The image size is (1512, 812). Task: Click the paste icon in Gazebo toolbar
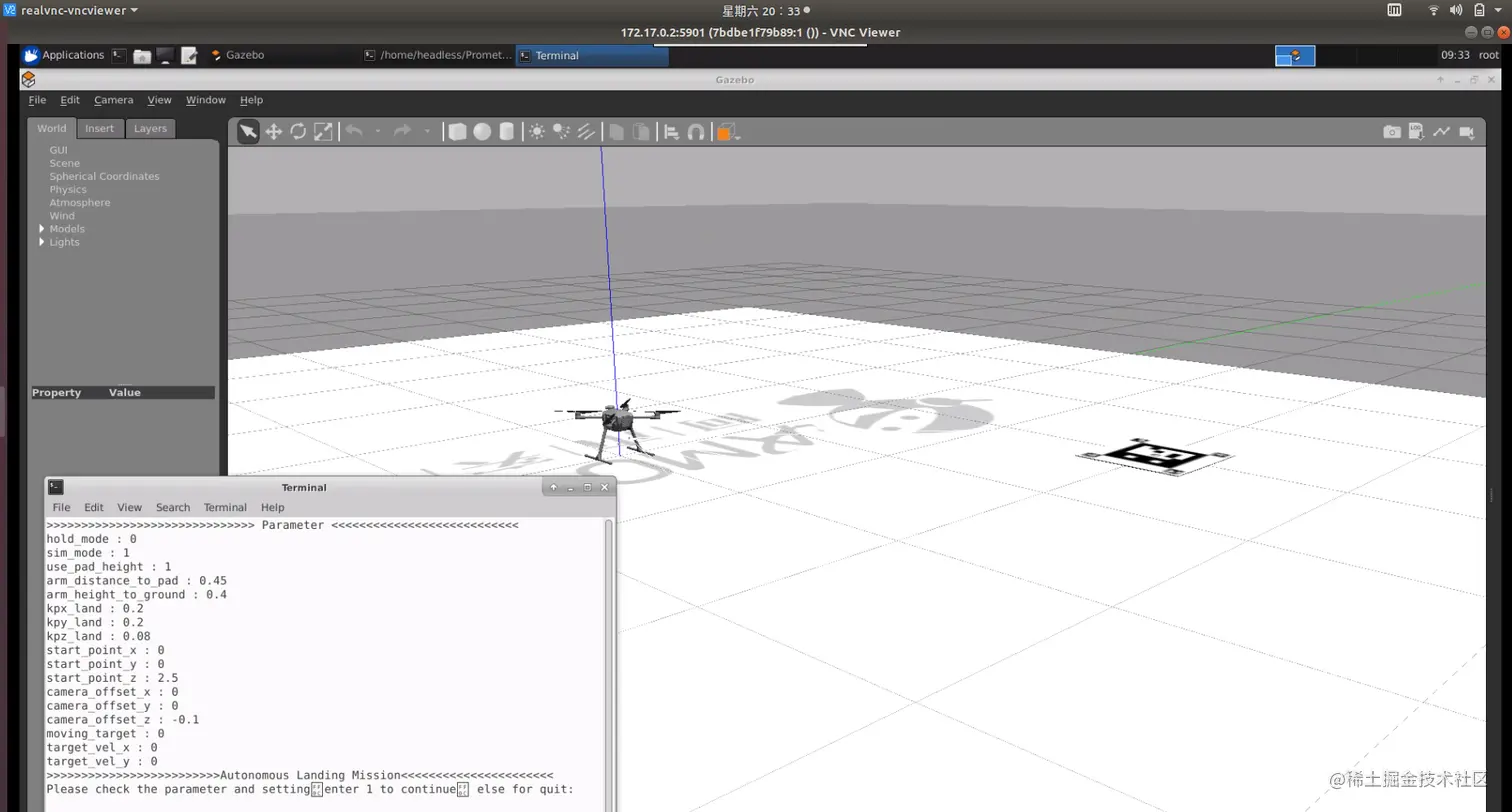pos(641,131)
